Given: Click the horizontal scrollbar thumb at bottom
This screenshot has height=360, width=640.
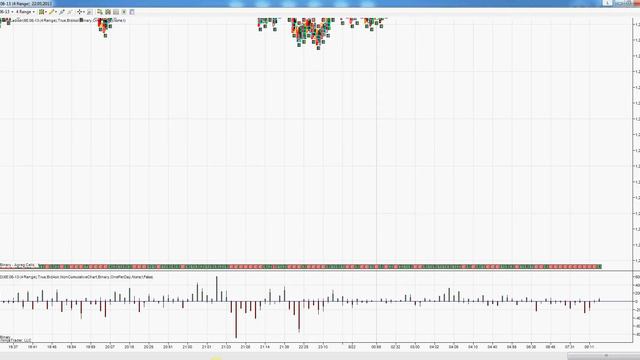Looking at the screenshot, I should coord(603,357).
